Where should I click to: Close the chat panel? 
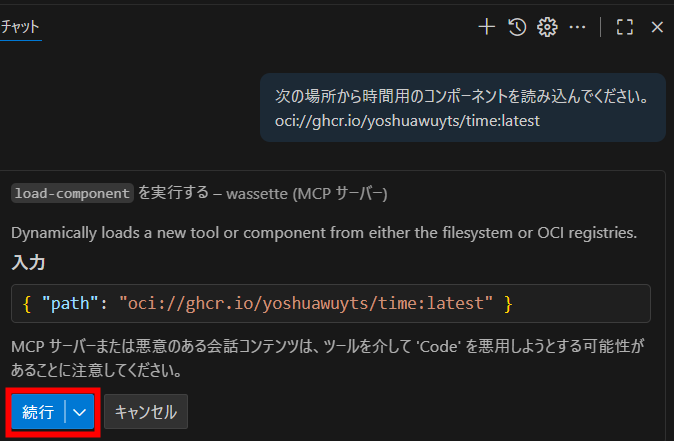(657, 27)
